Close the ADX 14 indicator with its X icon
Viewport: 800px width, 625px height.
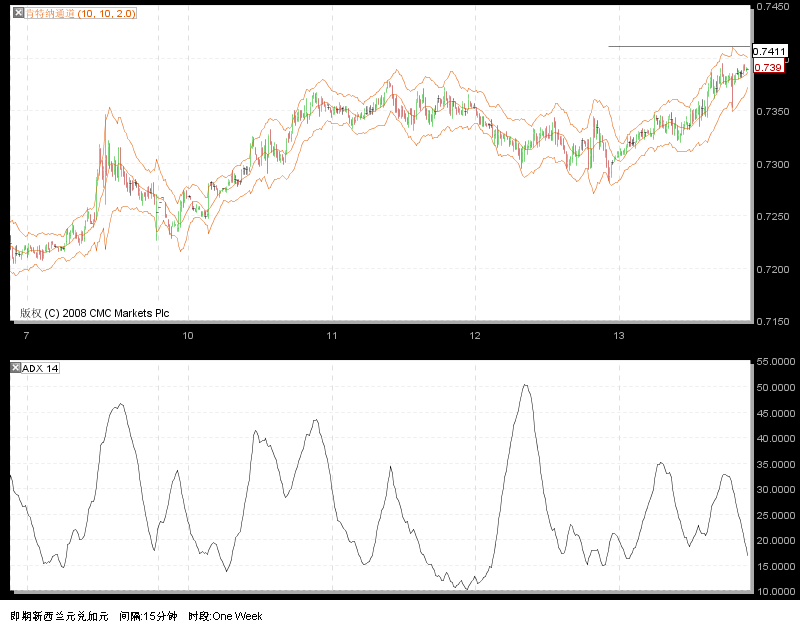click(16, 368)
